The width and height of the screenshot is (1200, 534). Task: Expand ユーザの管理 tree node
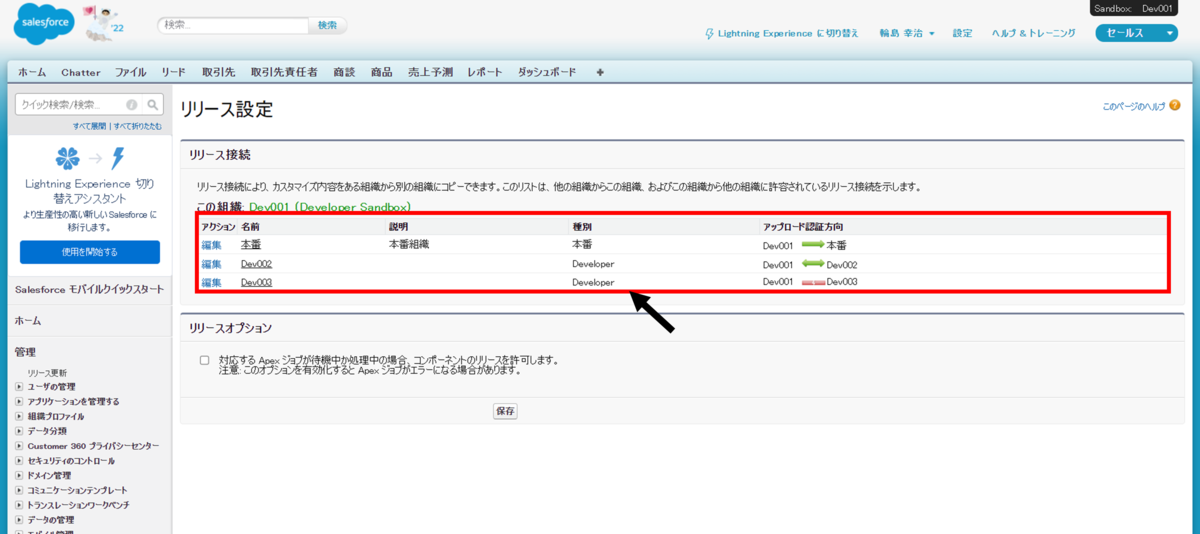point(19,387)
